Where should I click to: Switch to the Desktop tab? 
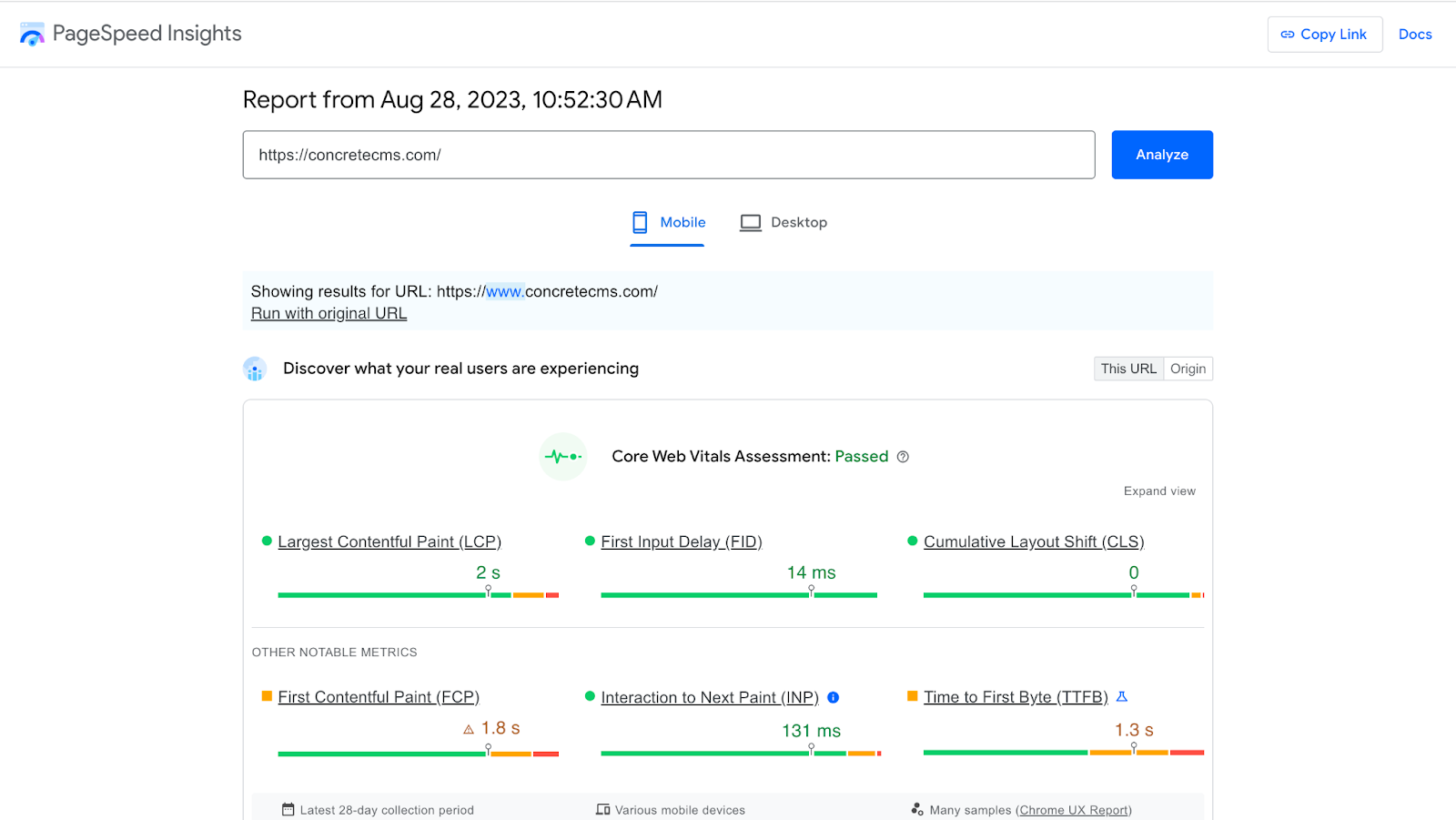tap(798, 222)
